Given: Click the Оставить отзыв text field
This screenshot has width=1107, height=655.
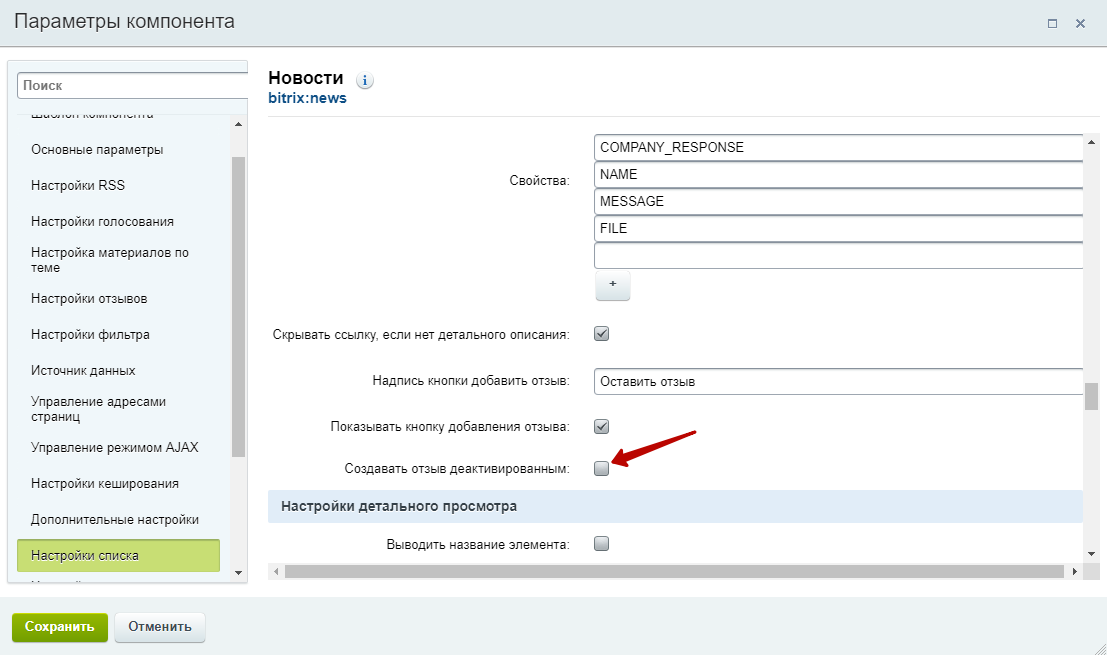Looking at the screenshot, I should (839, 382).
